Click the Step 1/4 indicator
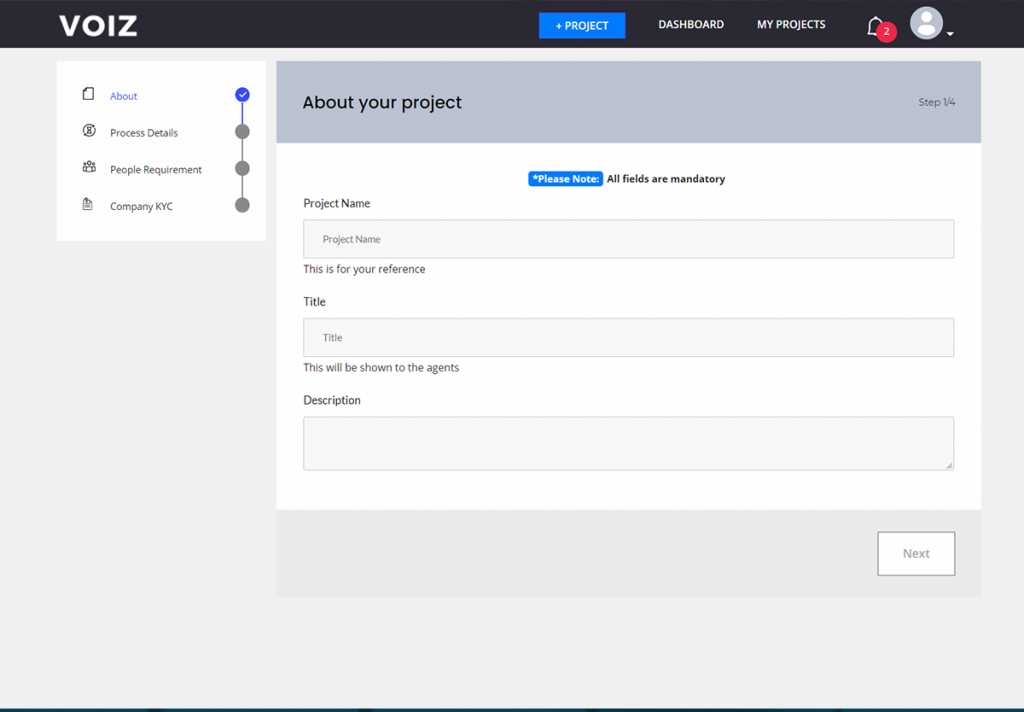The image size is (1024, 712). click(936, 103)
